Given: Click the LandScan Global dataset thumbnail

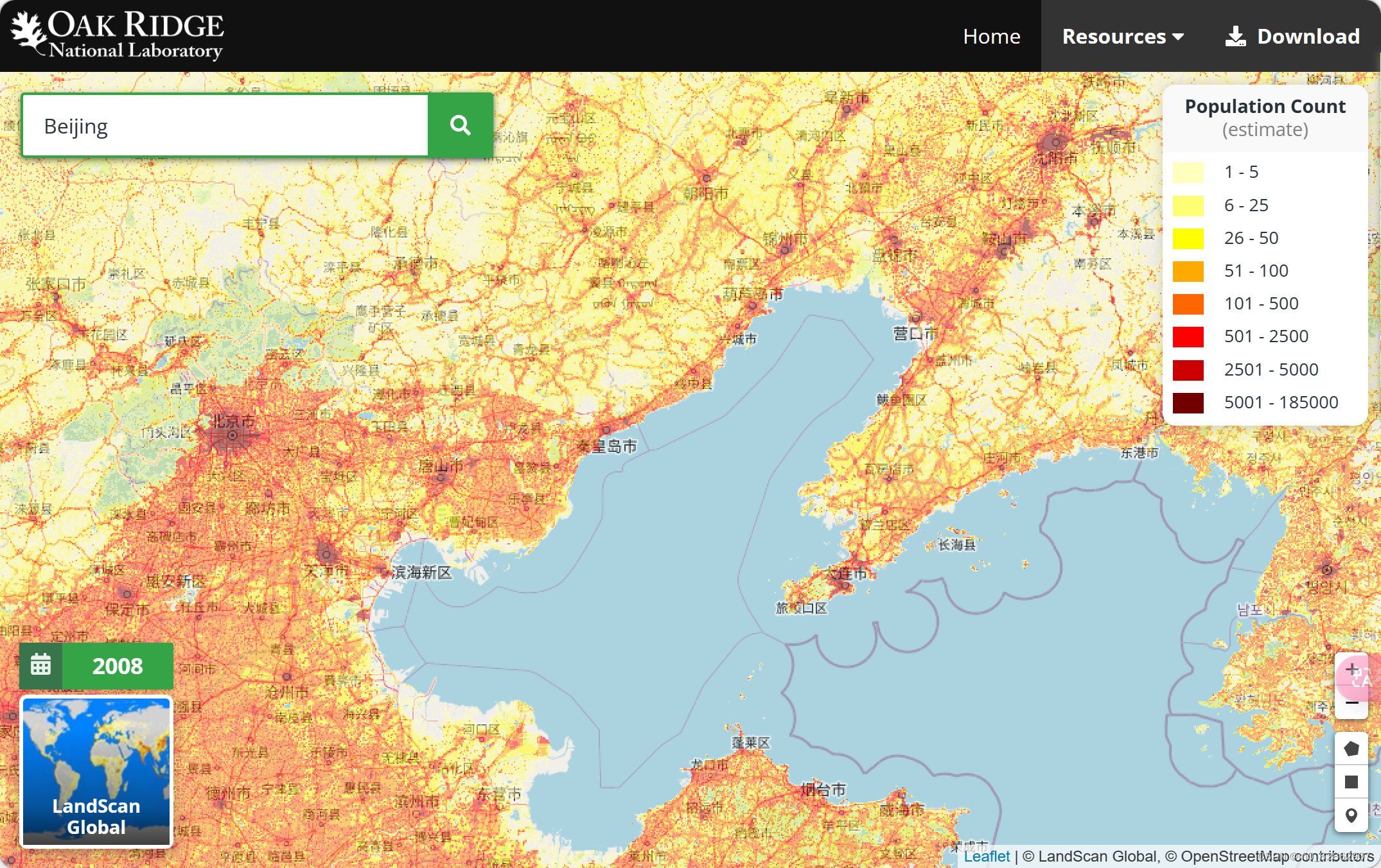Looking at the screenshot, I should (x=96, y=771).
